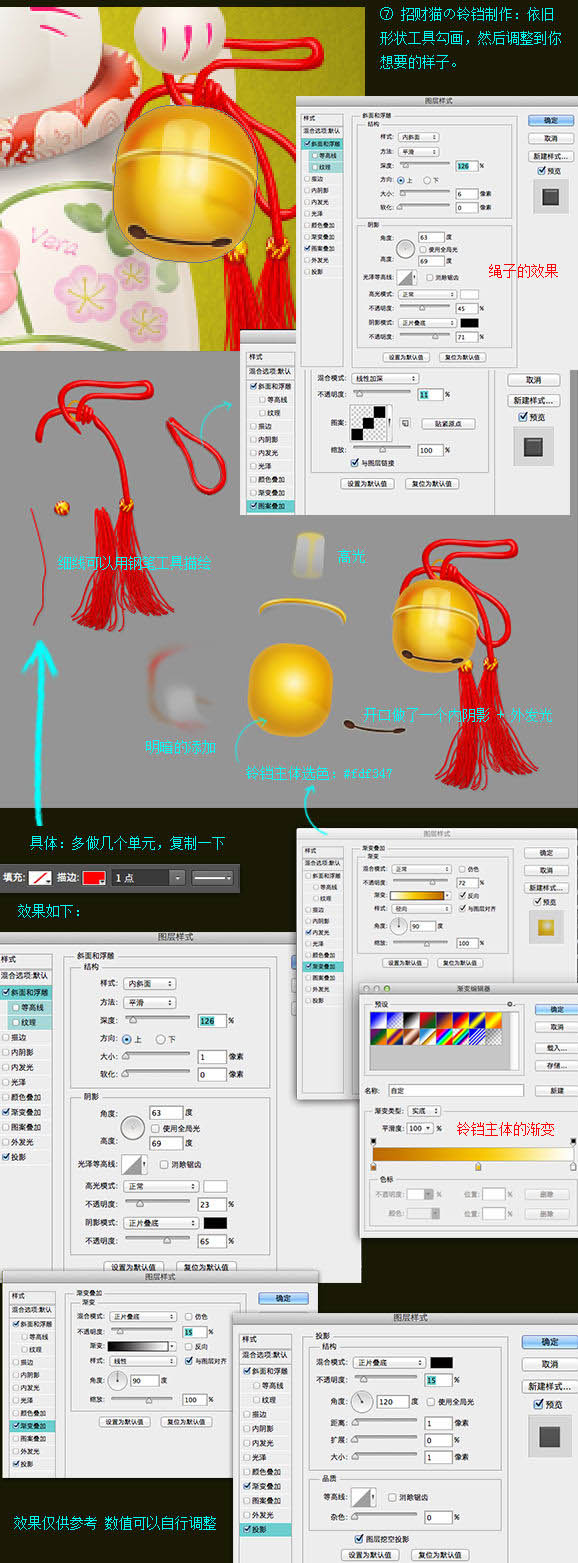Uncheck 与图层链接 in pattern overlay dialog
The image size is (578, 1563).
click(x=354, y=463)
